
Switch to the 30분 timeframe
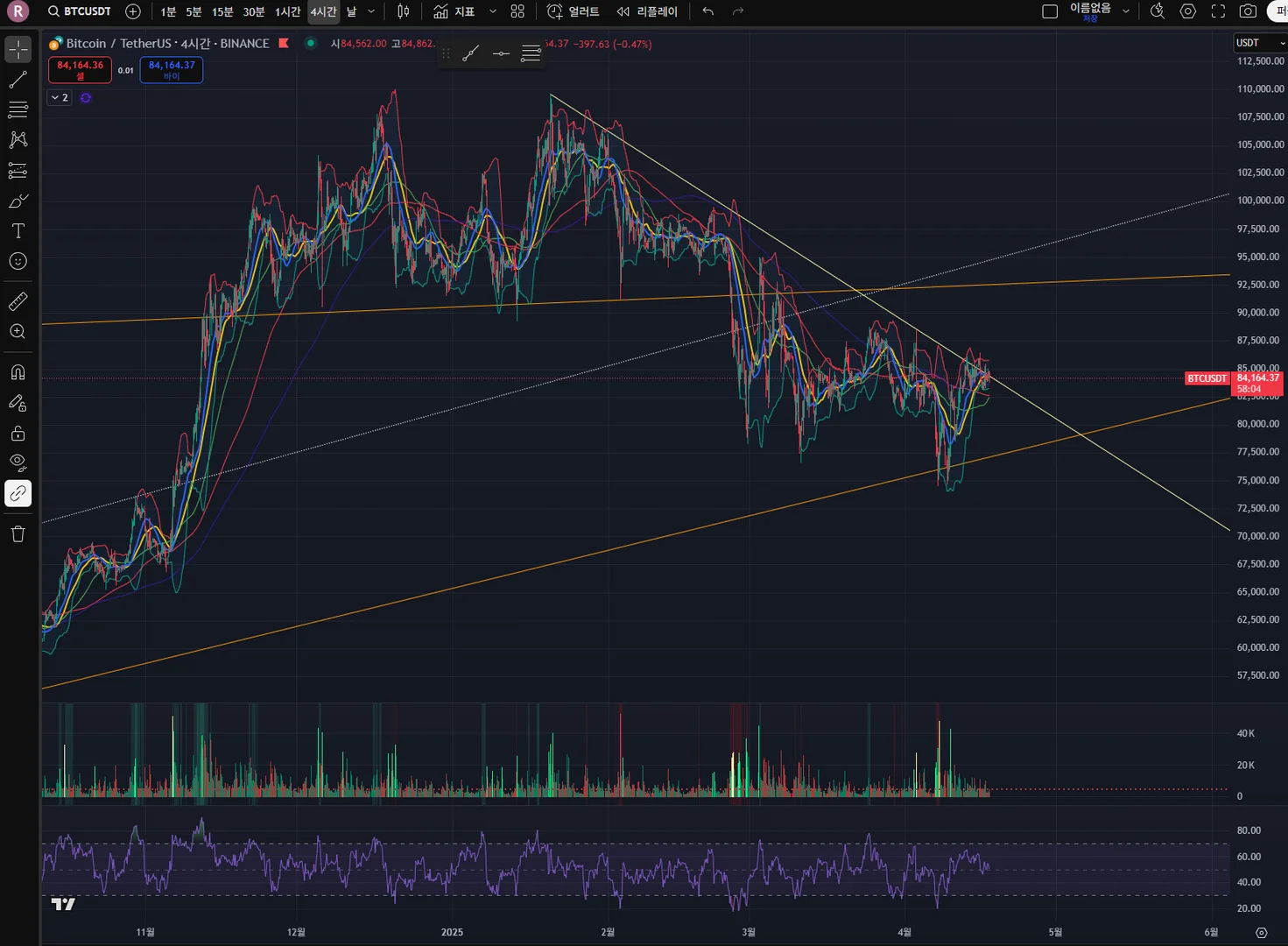(254, 11)
